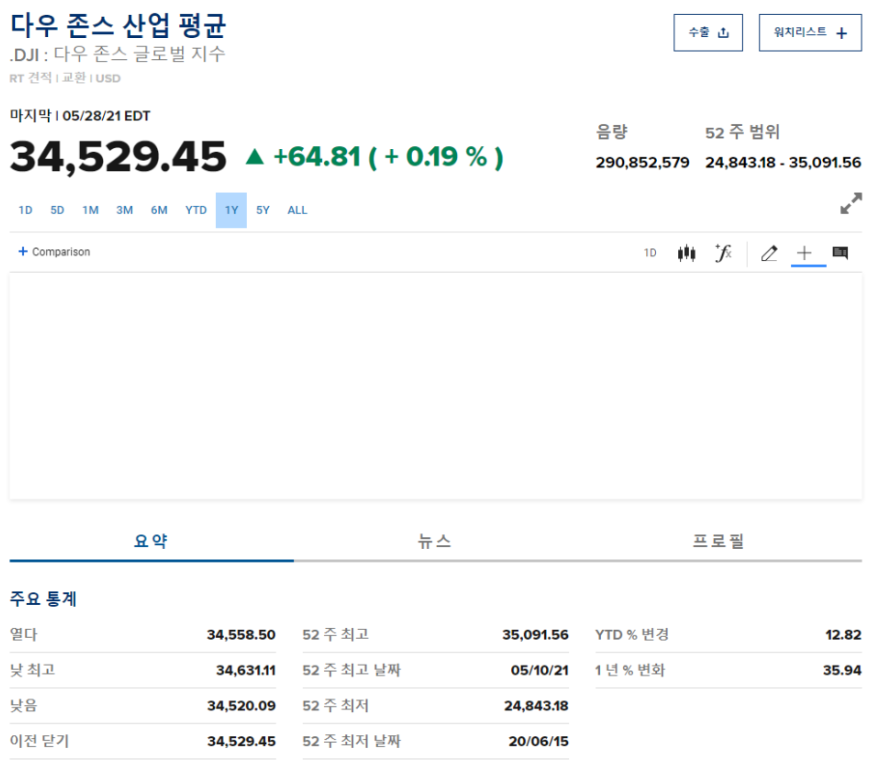Toggle chart events flag icon
869x767 pixels.
click(x=840, y=253)
